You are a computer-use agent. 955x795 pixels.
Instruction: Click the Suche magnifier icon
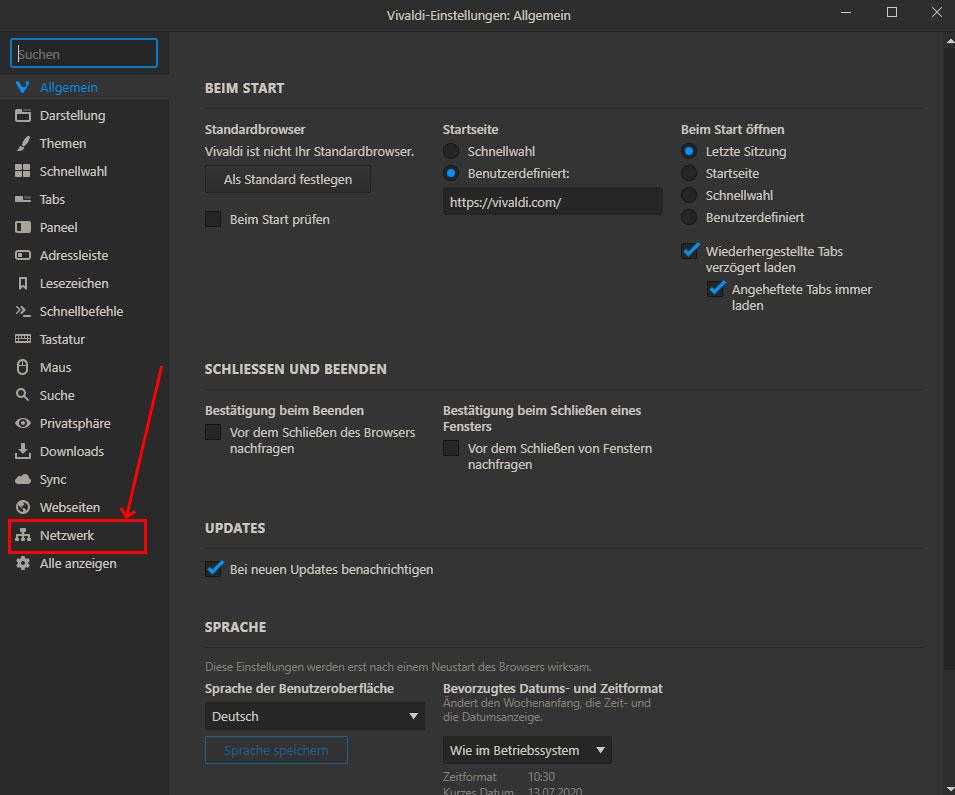[23, 395]
